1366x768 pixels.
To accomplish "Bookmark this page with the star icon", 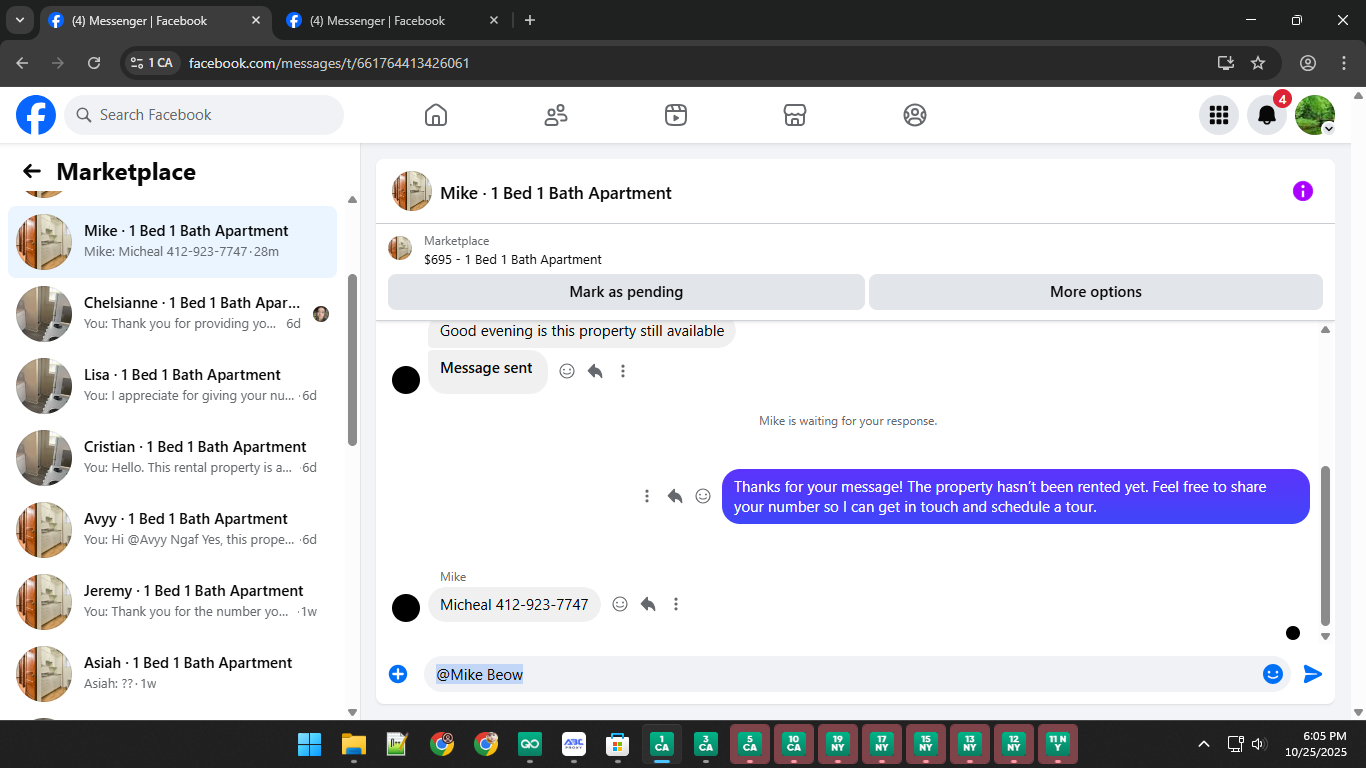I will pos(1258,63).
